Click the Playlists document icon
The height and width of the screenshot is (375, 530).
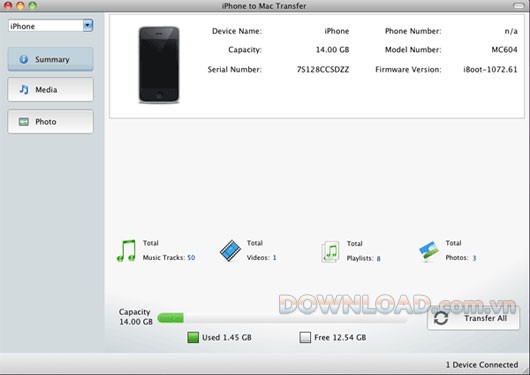point(330,252)
